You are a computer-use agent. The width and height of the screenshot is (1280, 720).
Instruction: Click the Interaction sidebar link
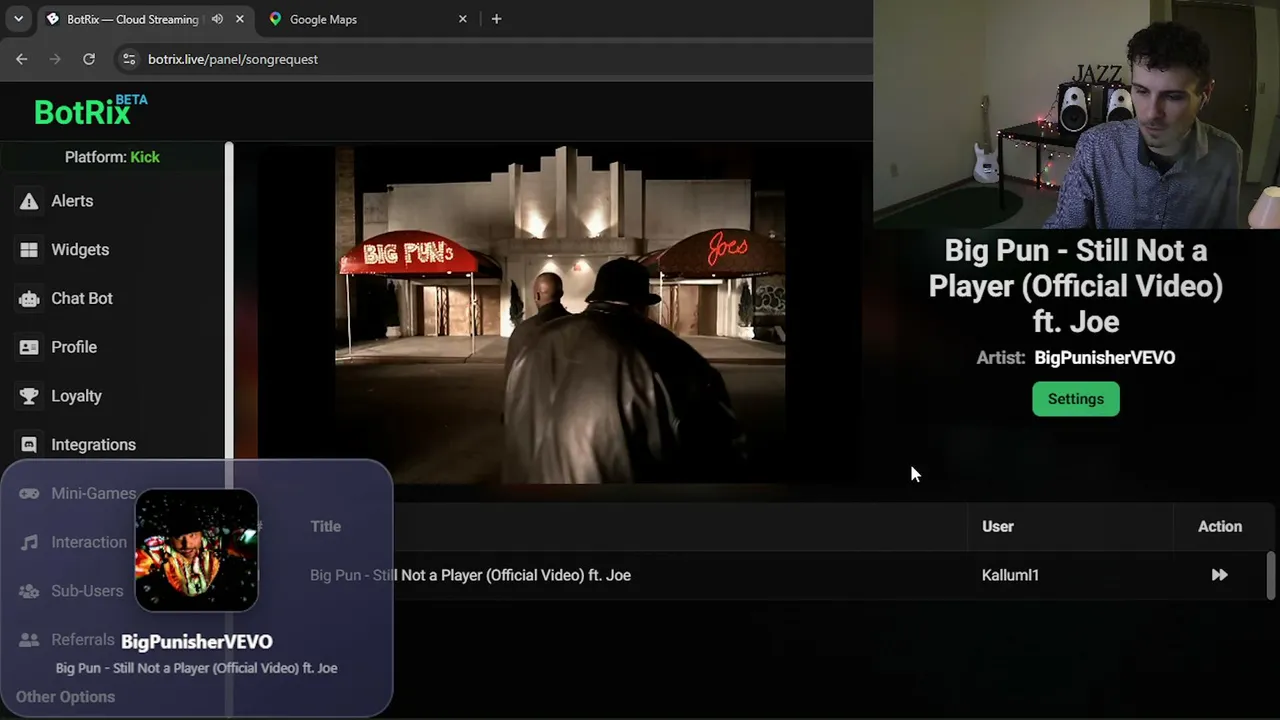(89, 542)
